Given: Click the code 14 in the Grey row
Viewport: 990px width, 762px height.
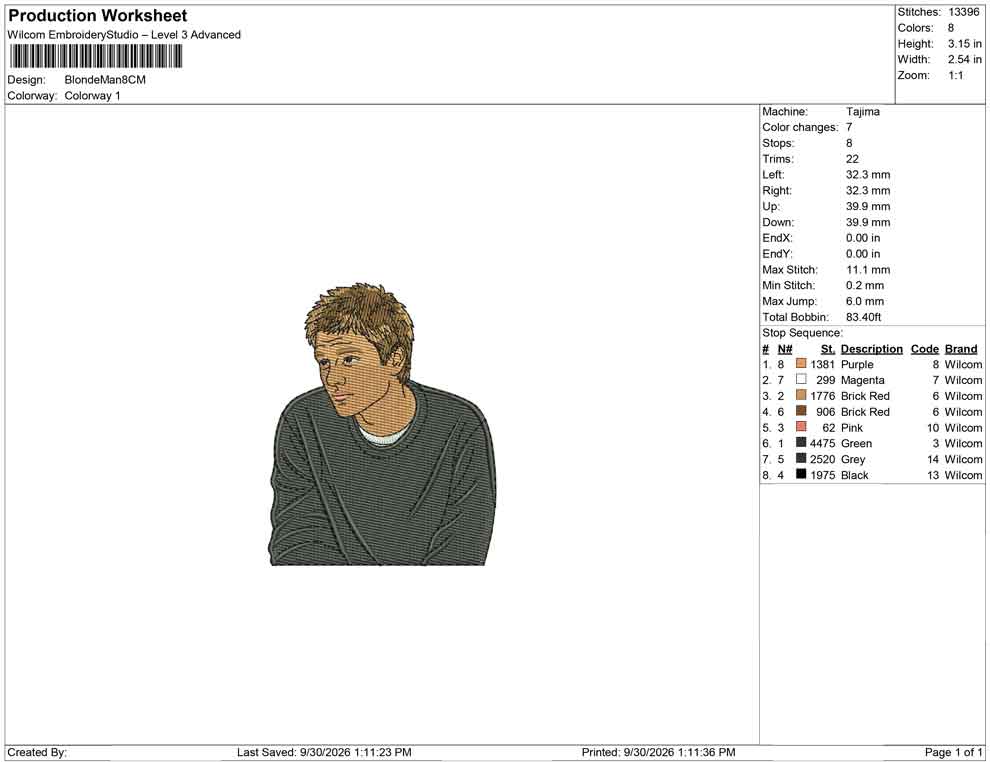Looking at the screenshot, I should click(933, 459).
